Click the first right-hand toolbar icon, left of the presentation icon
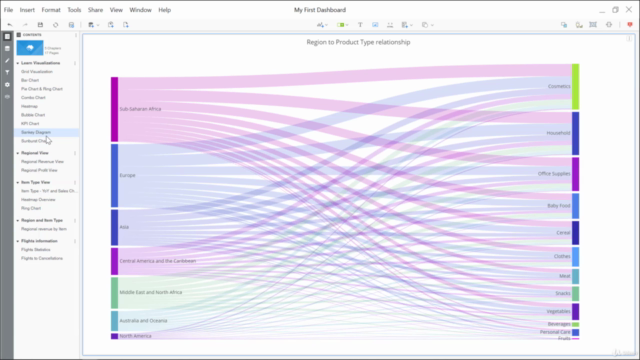 [564, 25]
